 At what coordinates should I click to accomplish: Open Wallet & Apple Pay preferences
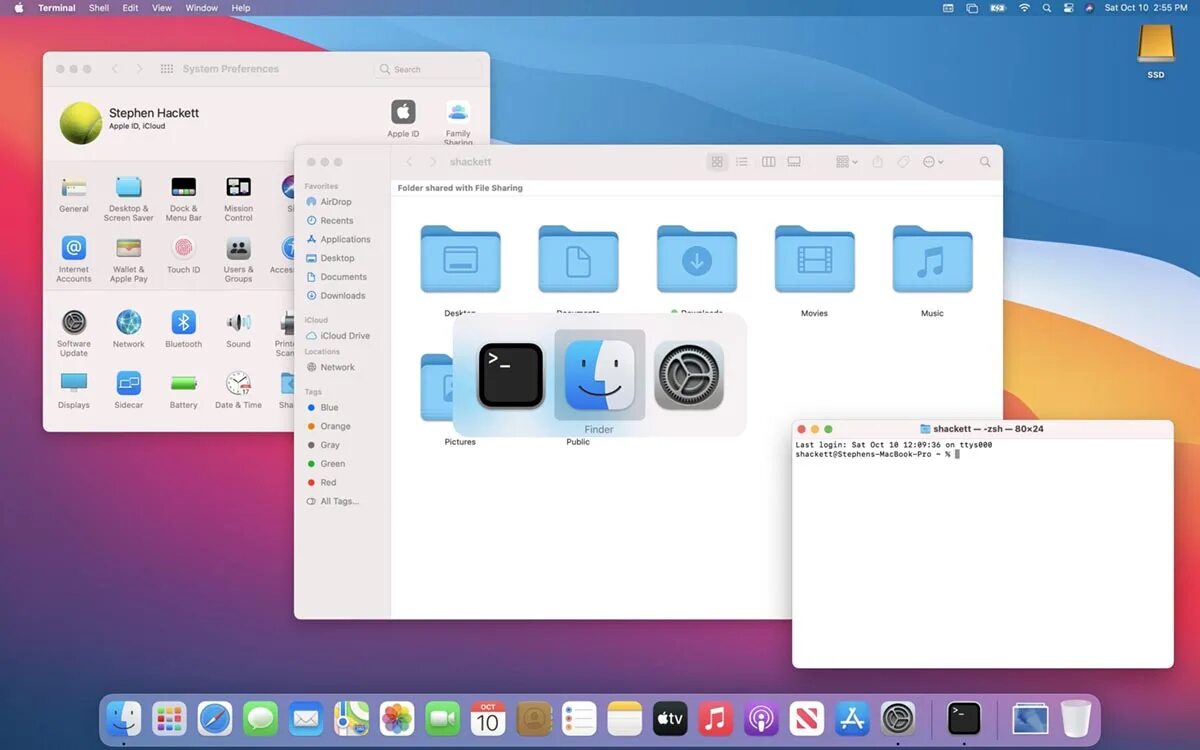(x=128, y=259)
